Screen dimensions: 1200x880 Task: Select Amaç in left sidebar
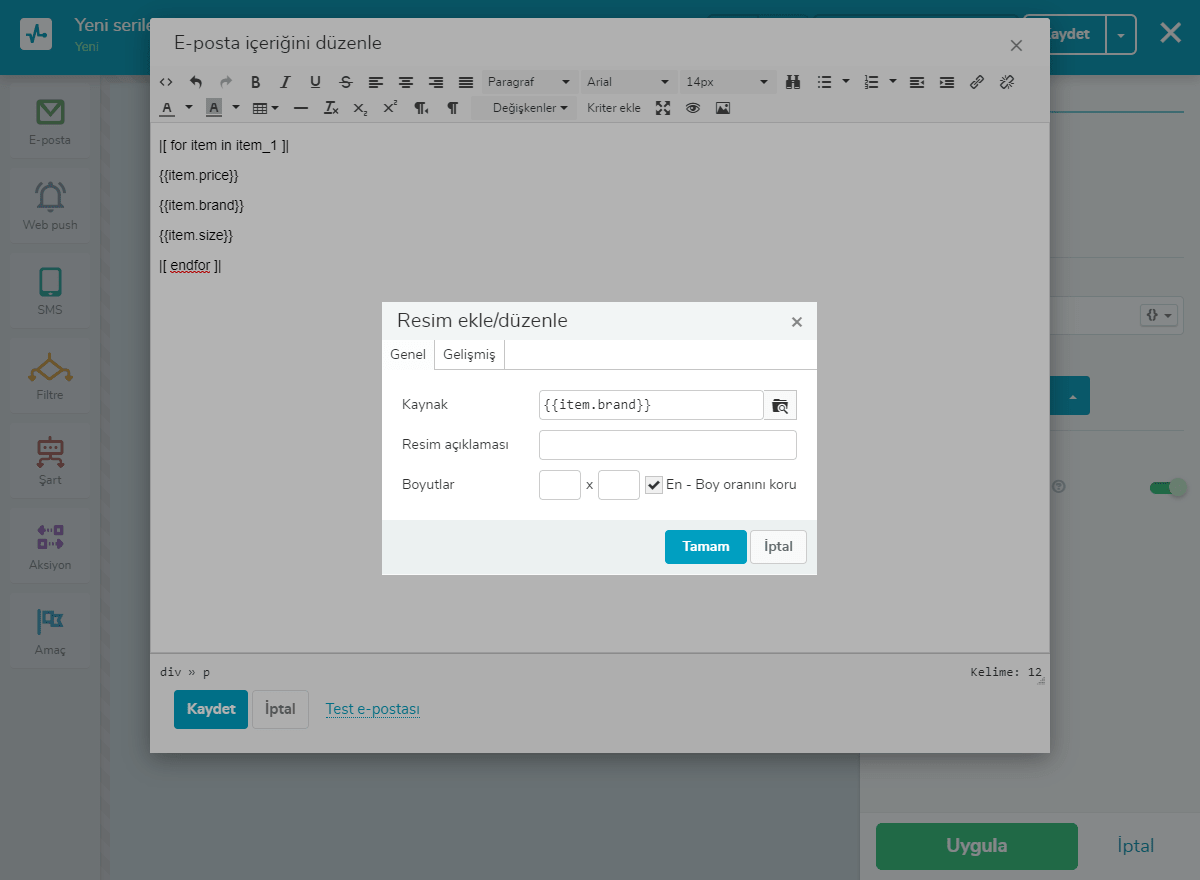click(50, 632)
